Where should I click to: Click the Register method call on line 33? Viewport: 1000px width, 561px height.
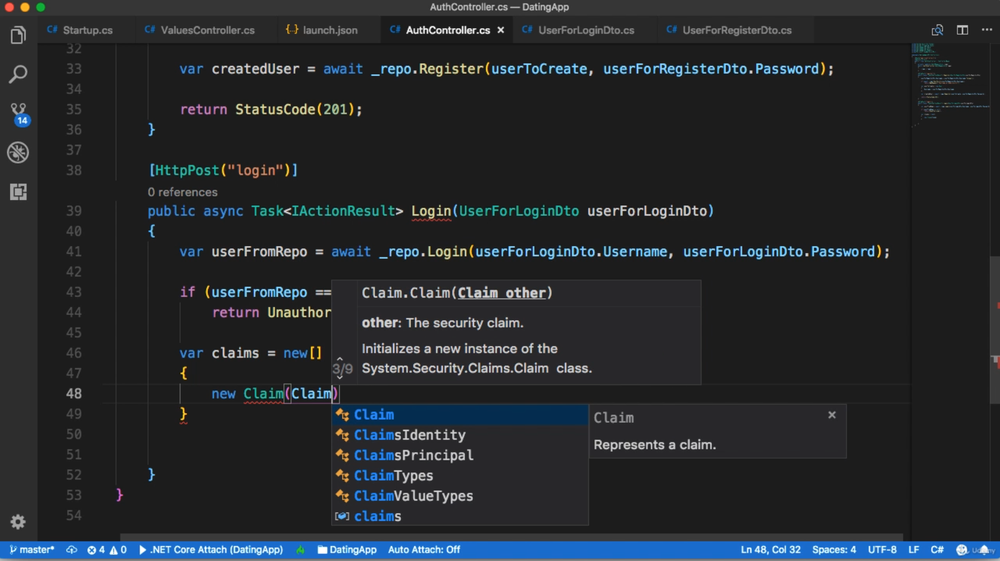pos(451,69)
